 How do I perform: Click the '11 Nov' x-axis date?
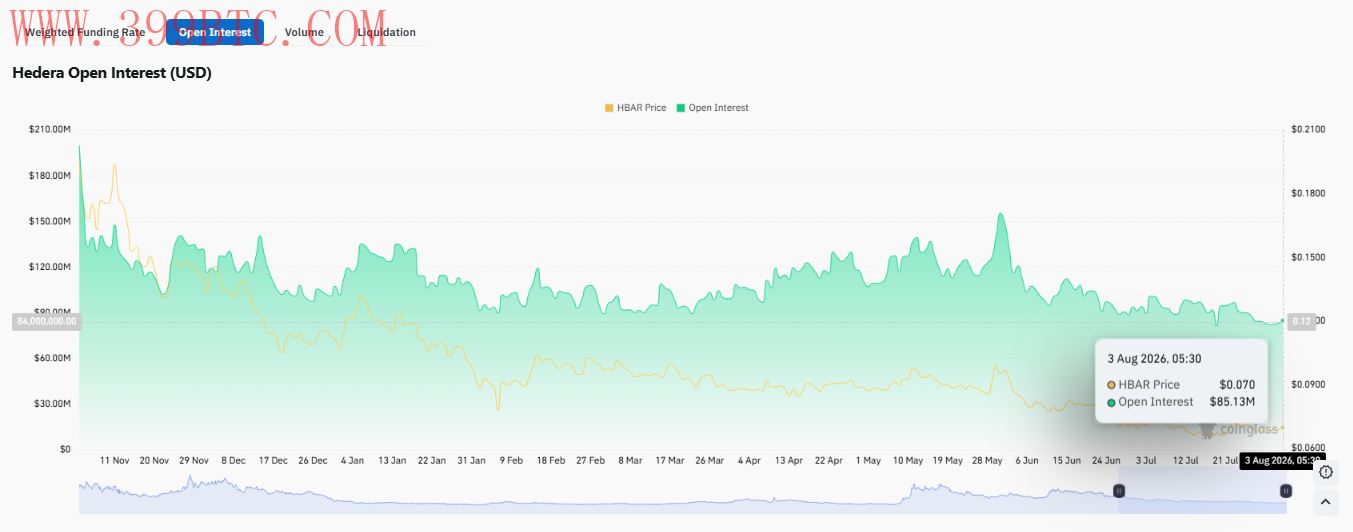tap(115, 461)
